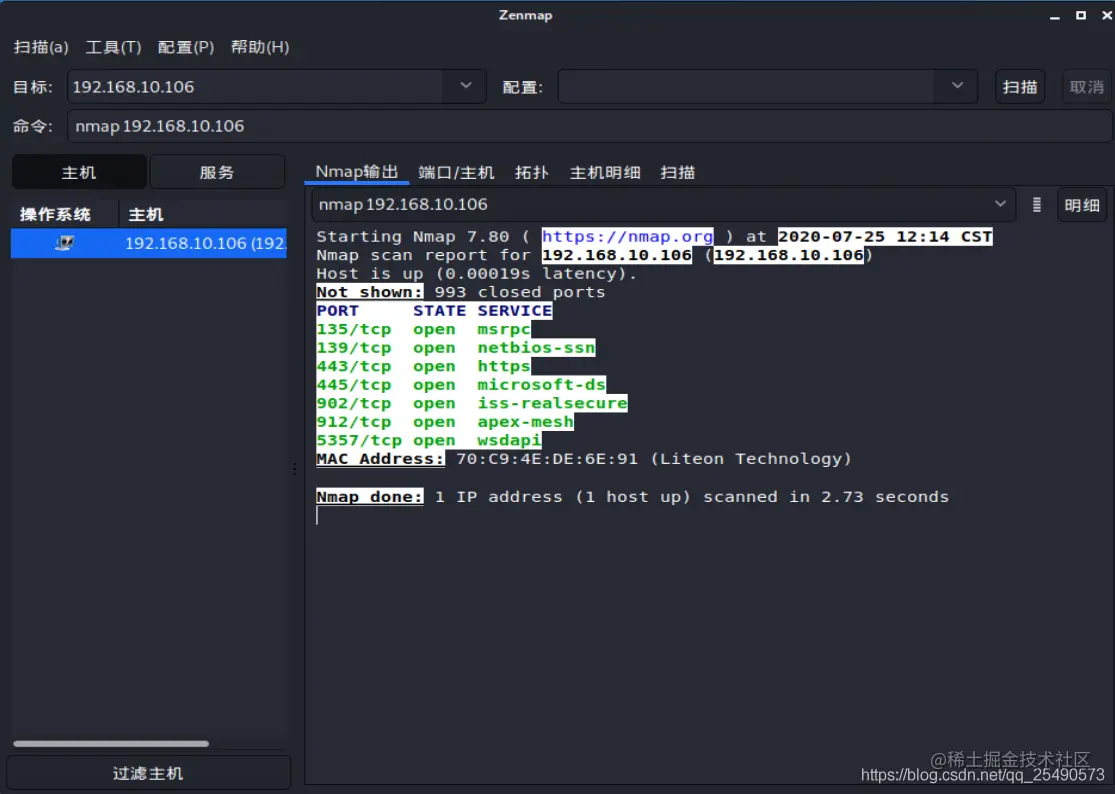Image resolution: width=1115 pixels, height=794 pixels.
Task: Click the 扫描 scan button
Action: (x=1020, y=87)
